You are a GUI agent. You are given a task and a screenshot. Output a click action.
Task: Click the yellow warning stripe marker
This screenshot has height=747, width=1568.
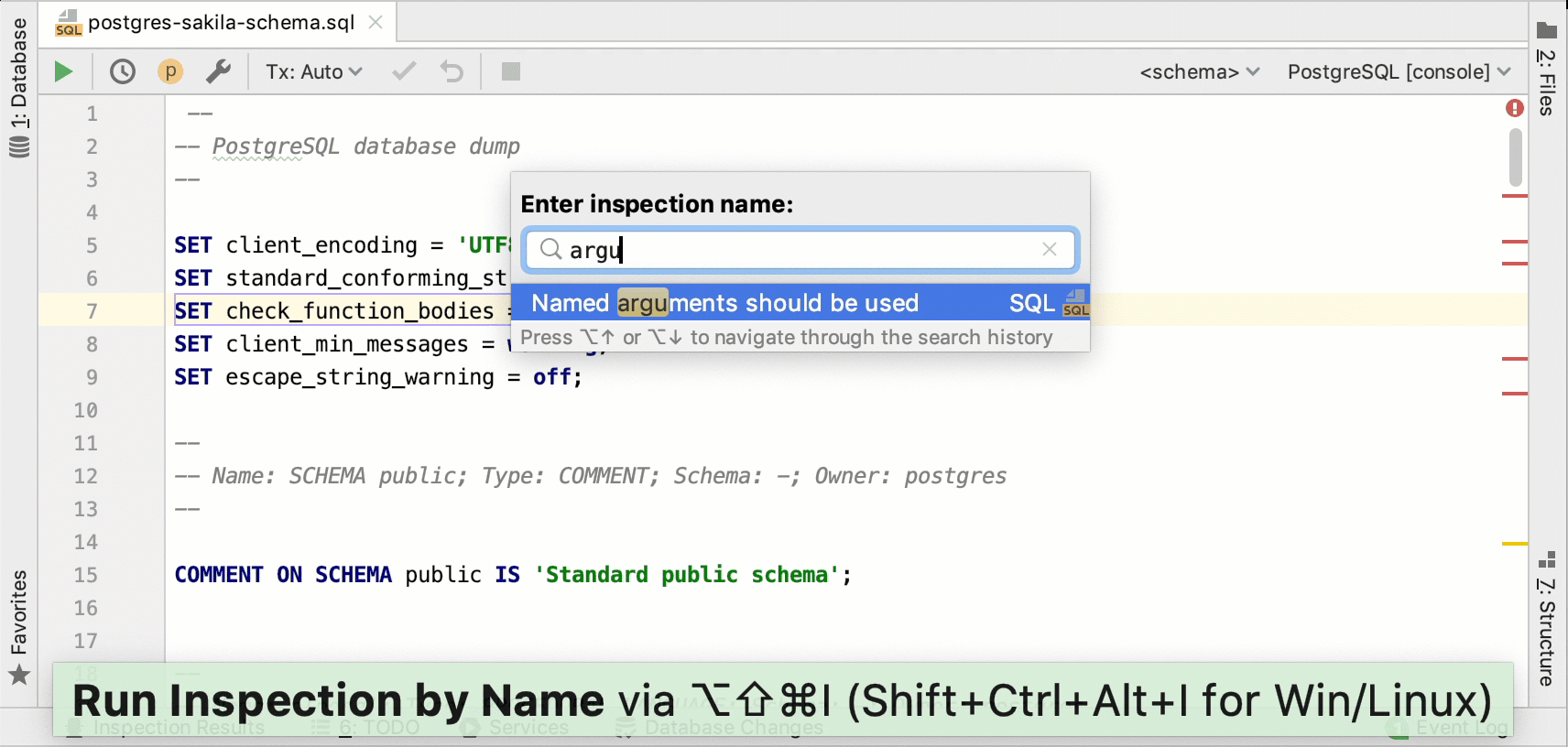[1515, 544]
